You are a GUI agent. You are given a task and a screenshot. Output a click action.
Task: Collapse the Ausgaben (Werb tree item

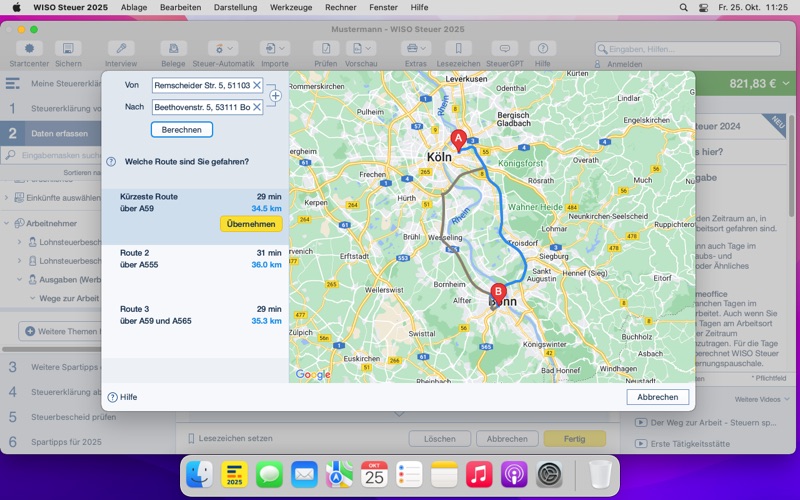point(19,280)
